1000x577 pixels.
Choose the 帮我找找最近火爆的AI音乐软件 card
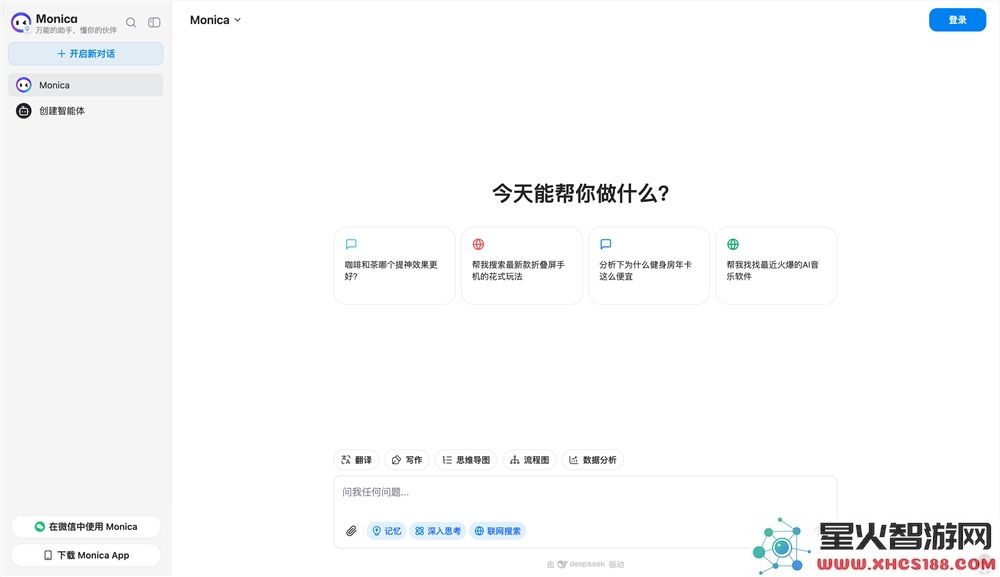click(x=776, y=265)
